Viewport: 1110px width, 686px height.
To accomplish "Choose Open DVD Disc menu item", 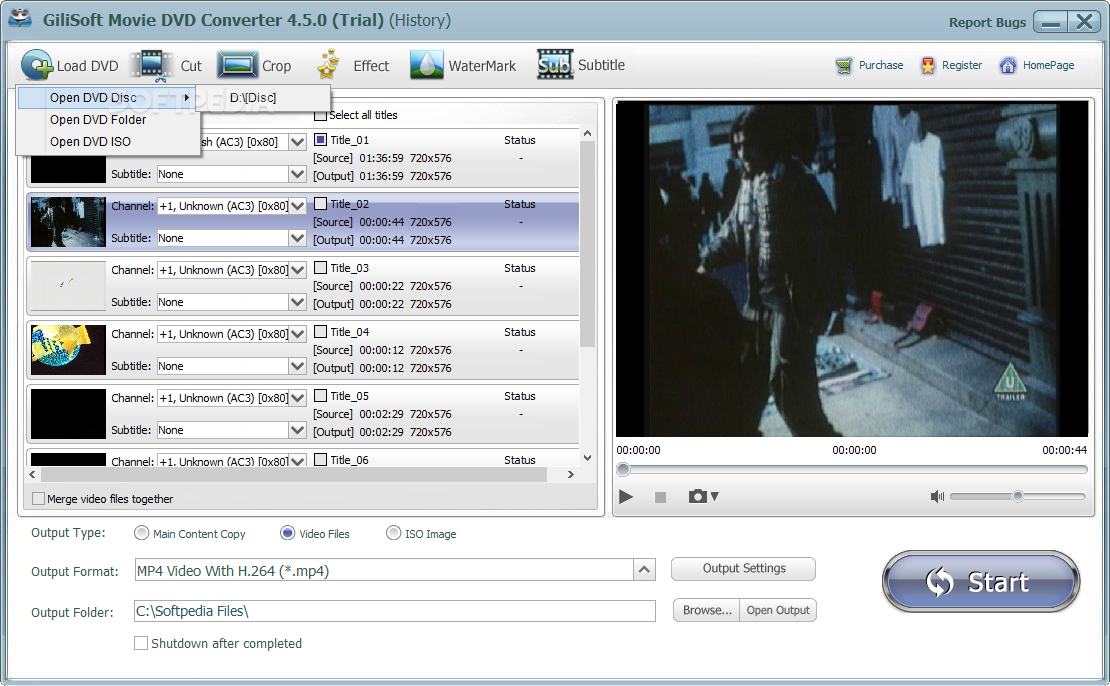I will coord(107,98).
